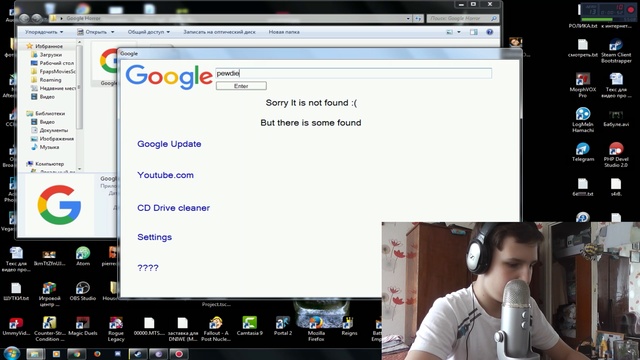Open the Telegram desktop shortcut

point(582,152)
